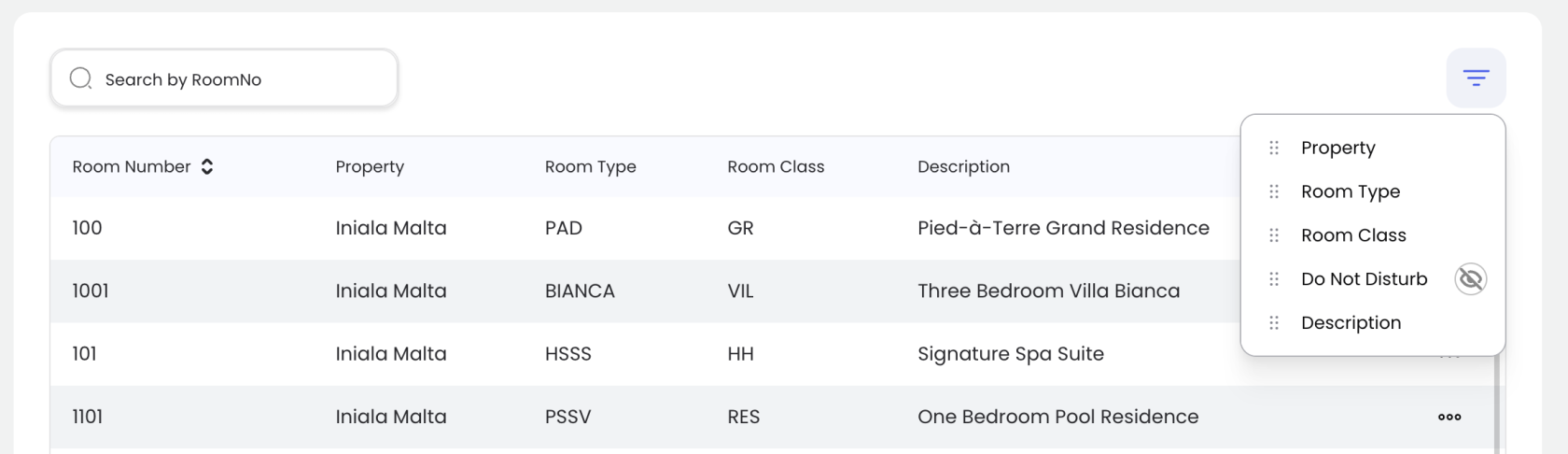This screenshot has width=1568, height=454.
Task: Sort by Room Number column arrows
Action: [x=207, y=167]
